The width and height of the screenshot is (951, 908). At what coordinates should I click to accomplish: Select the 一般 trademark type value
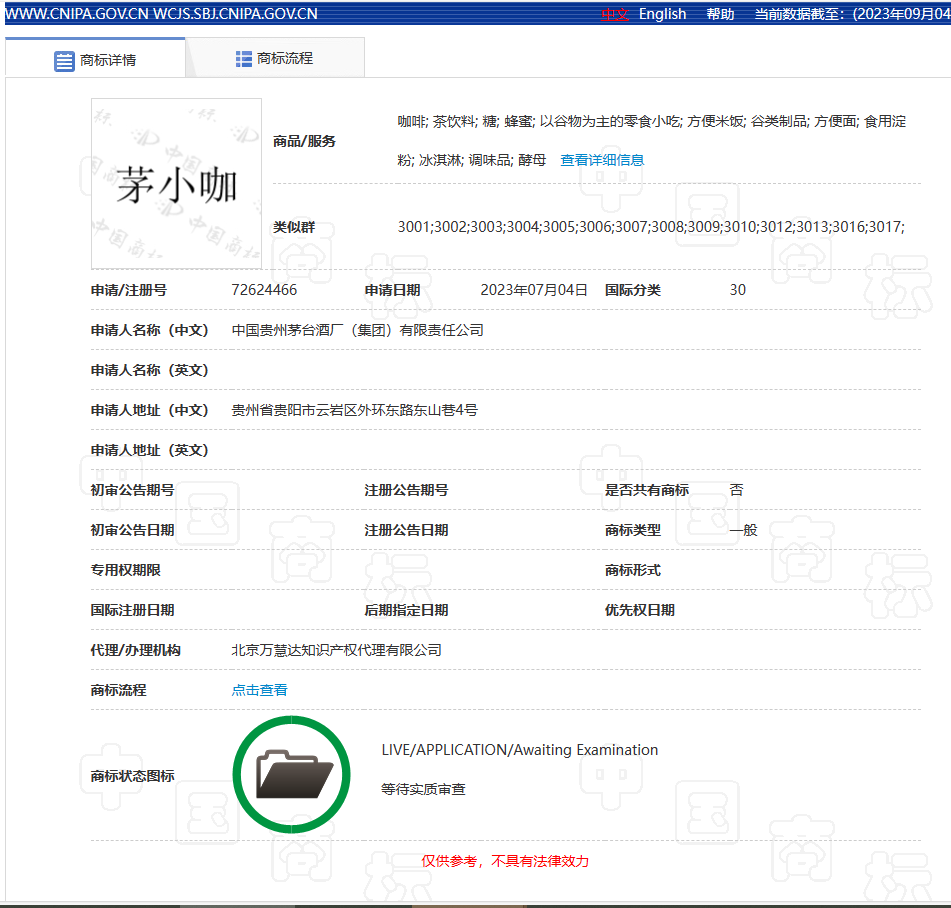744,530
